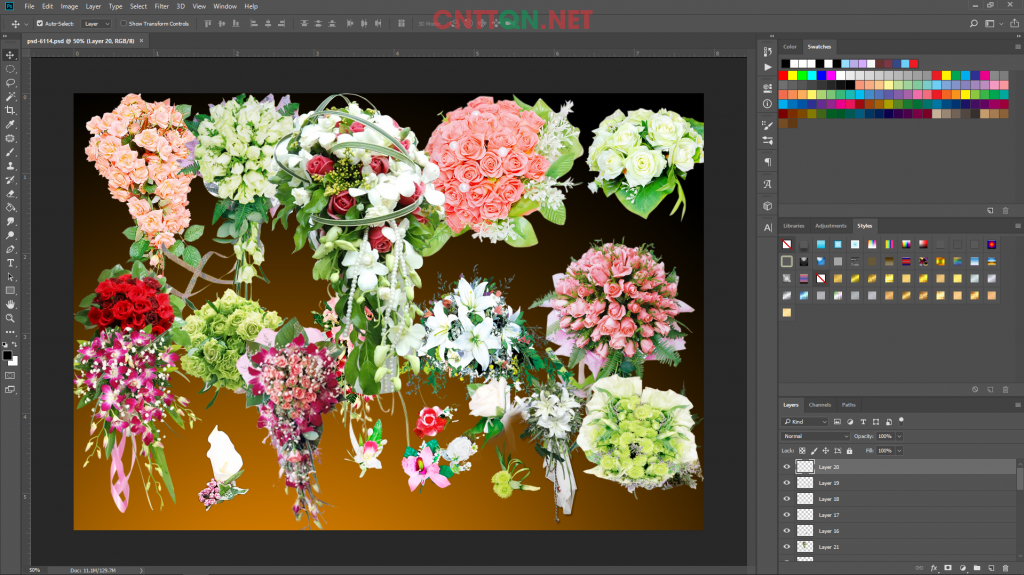
Task: Toggle the layer filtering switch on or off
Action: click(x=901, y=421)
